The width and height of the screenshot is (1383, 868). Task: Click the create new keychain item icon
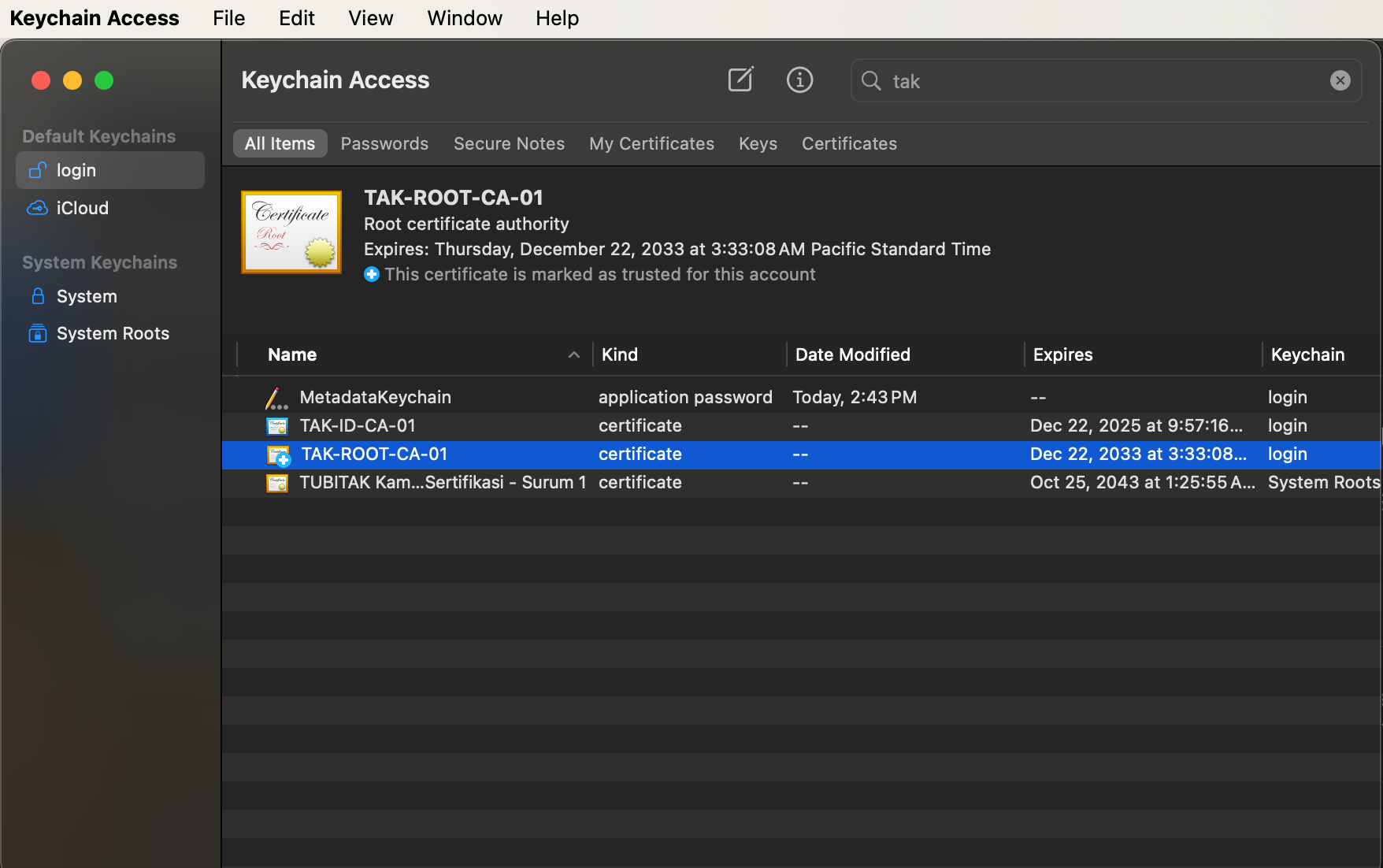[x=740, y=80]
